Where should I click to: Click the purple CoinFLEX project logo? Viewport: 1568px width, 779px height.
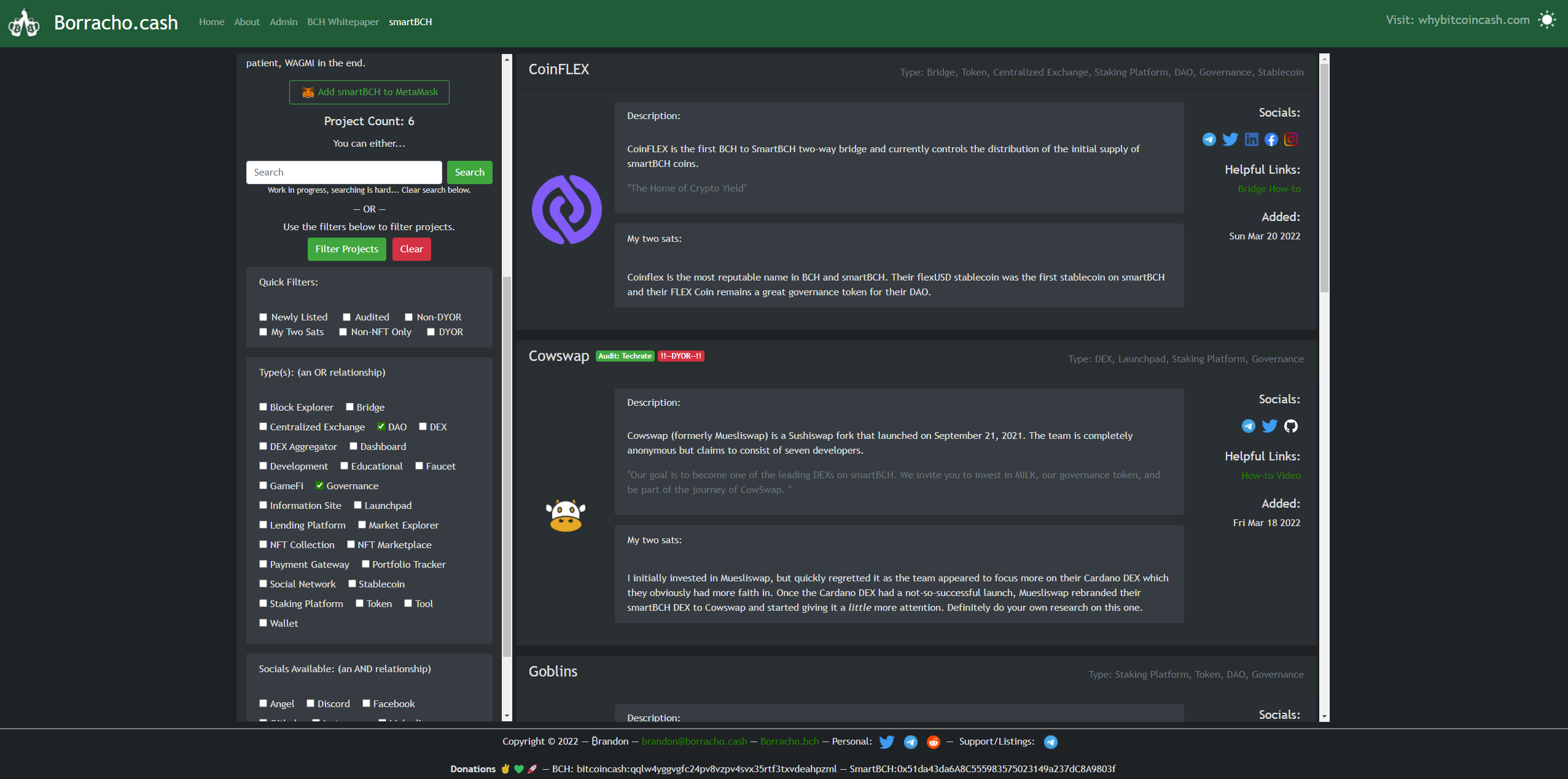tap(566, 209)
